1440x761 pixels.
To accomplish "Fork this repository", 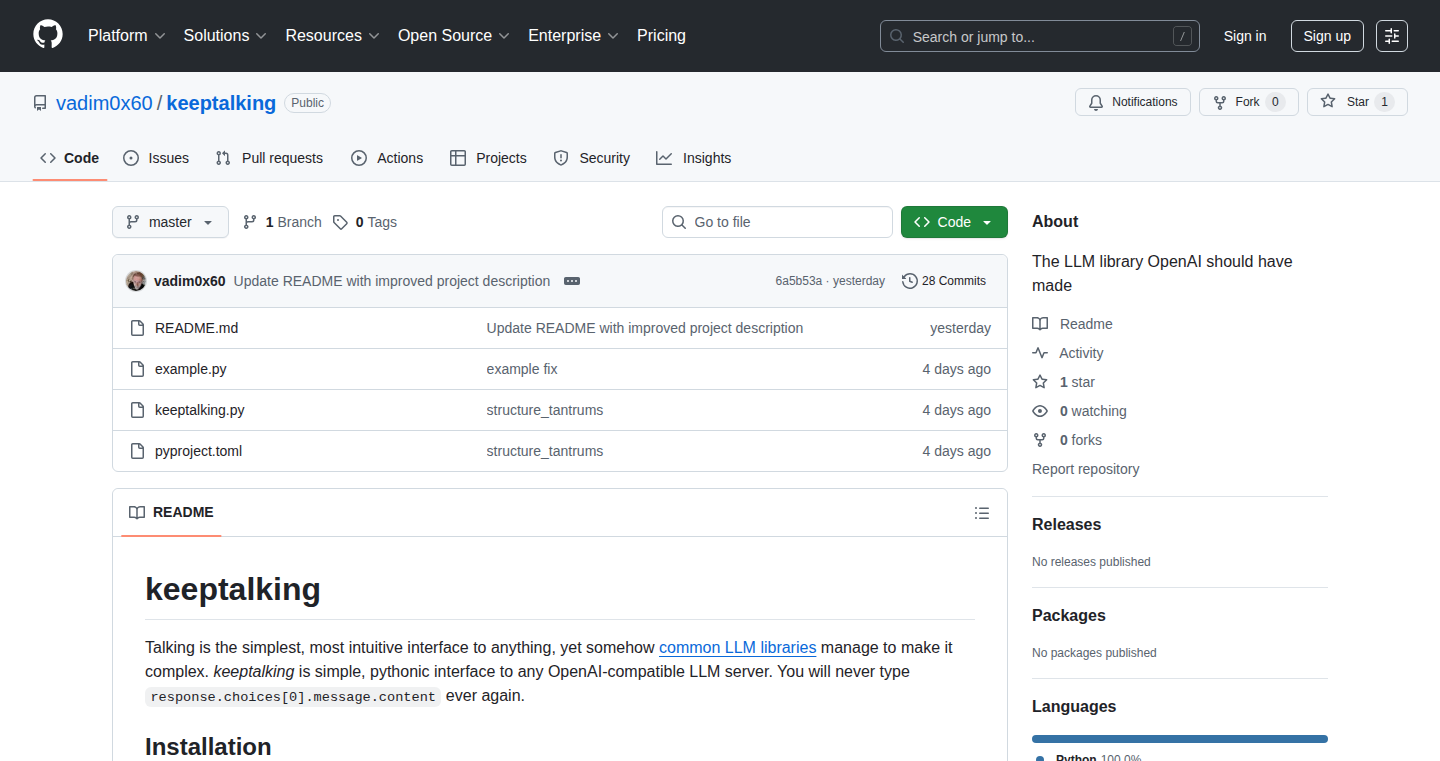I will coord(1248,102).
